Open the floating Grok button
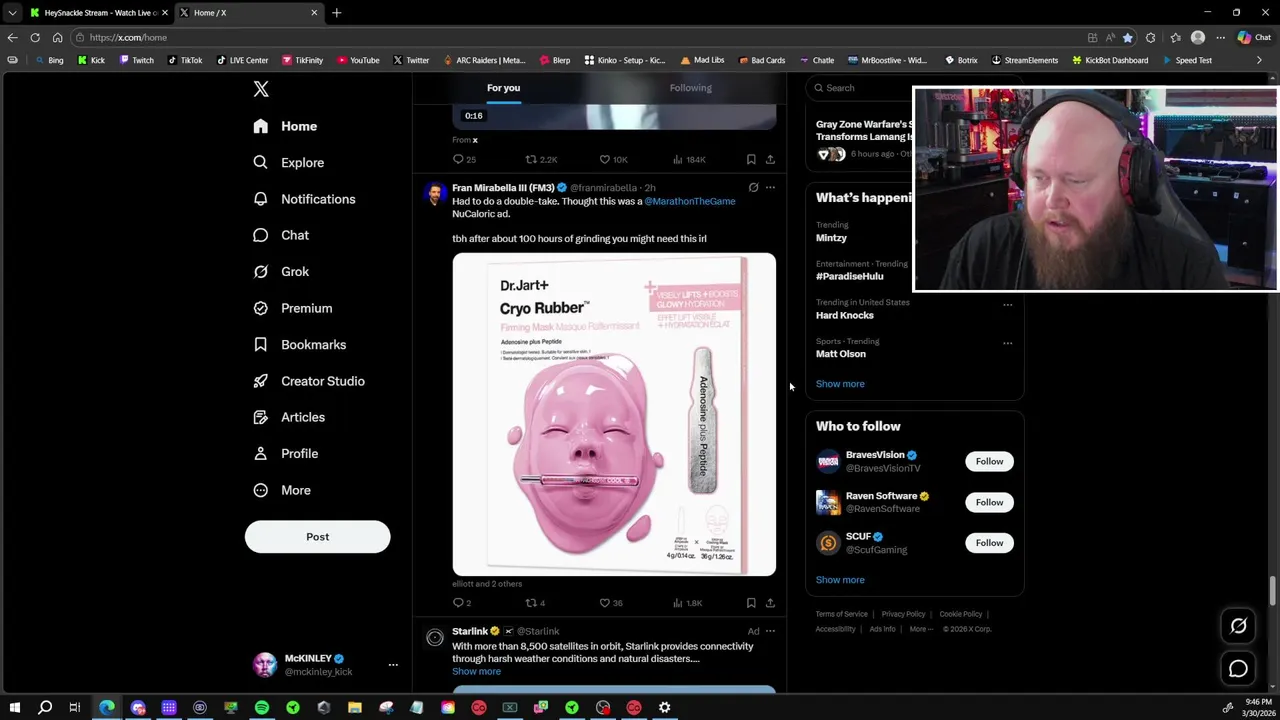 [x=1238, y=626]
